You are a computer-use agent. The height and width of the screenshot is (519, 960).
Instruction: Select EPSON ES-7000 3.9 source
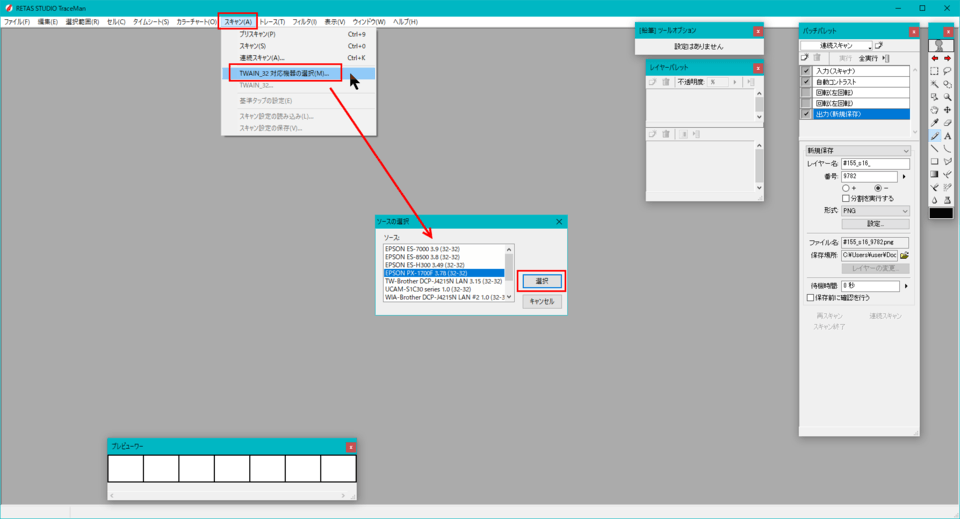click(444, 249)
